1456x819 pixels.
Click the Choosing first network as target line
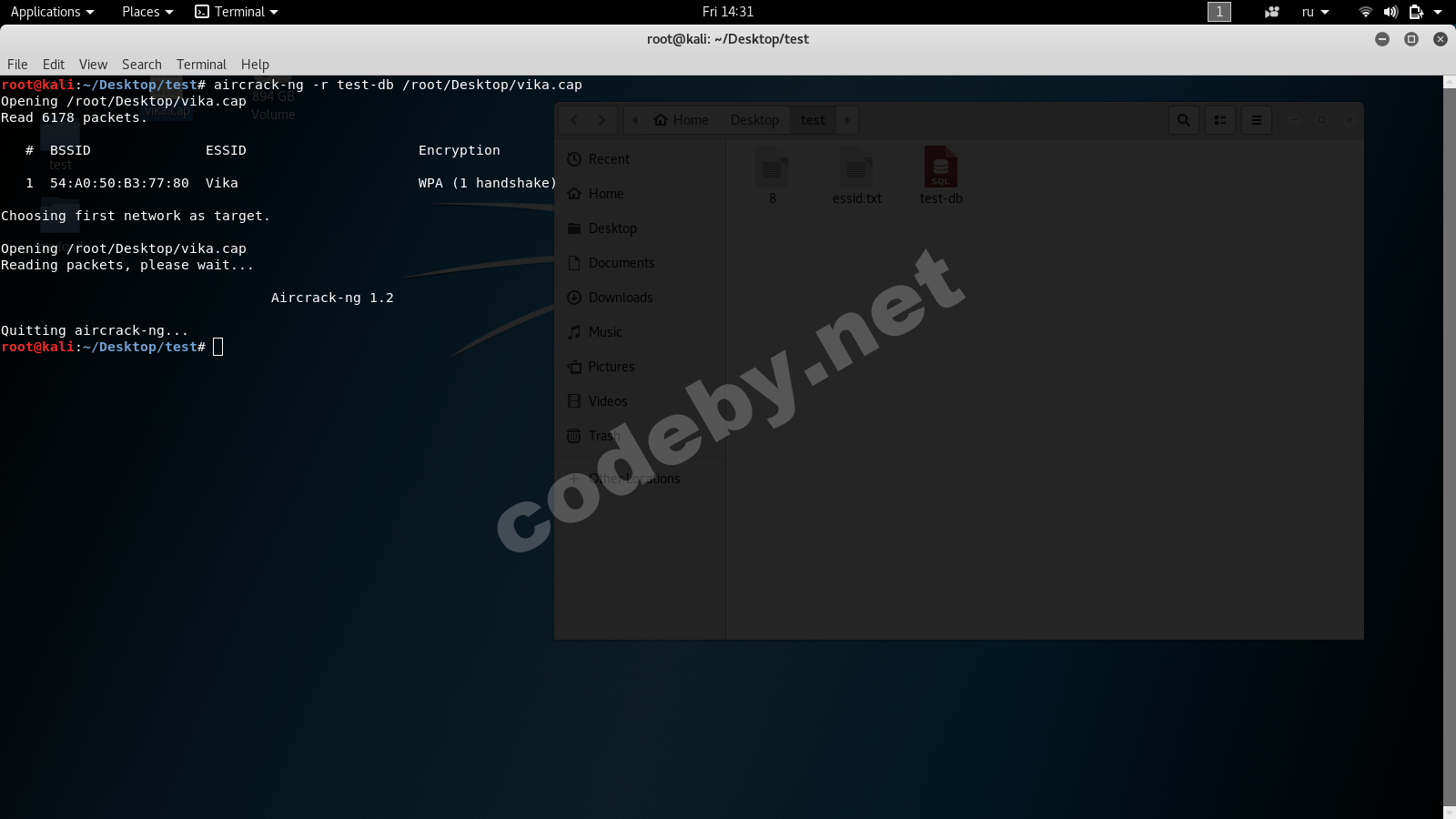[x=136, y=216]
